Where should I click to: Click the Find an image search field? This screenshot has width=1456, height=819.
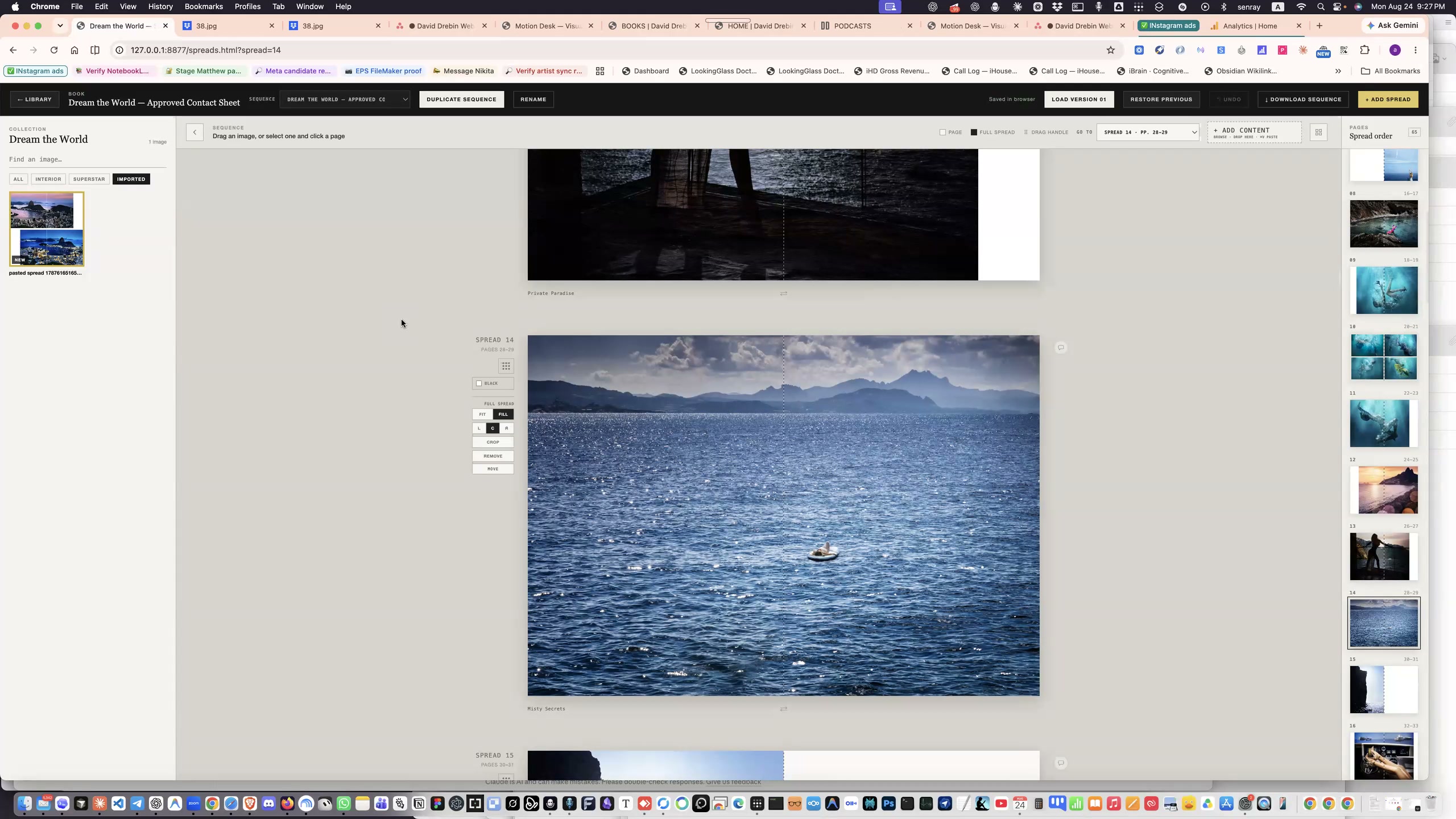pos(88,159)
